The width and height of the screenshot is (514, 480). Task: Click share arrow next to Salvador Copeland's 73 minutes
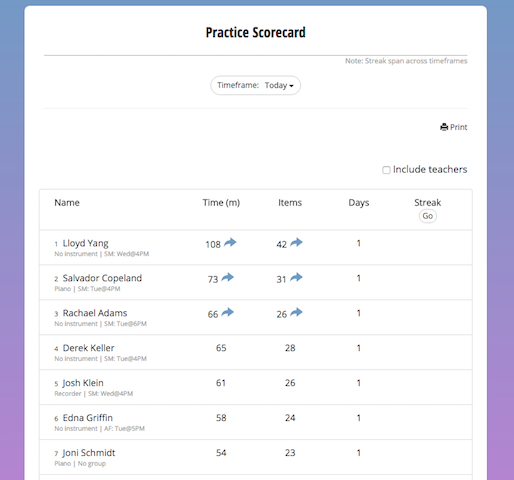click(x=228, y=277)
